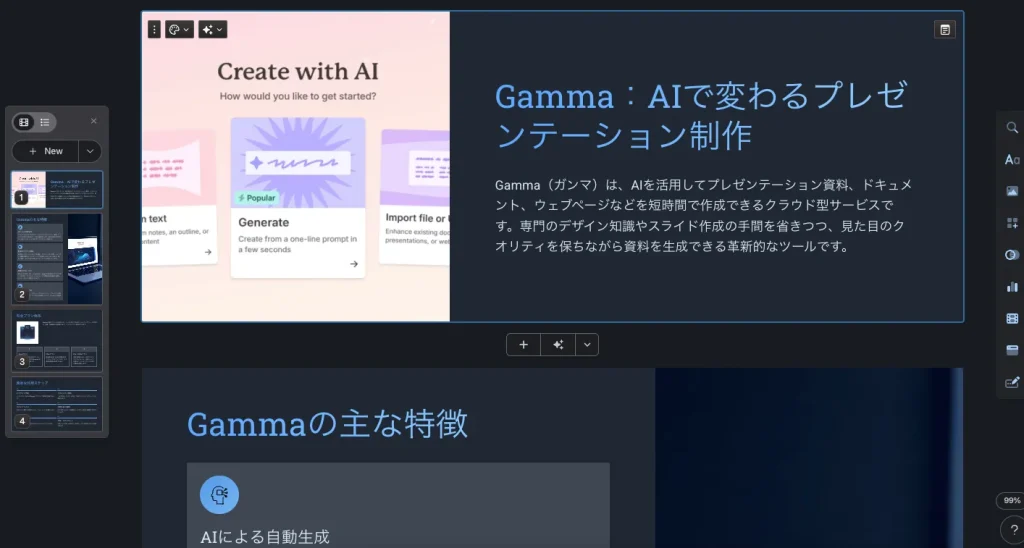Open the image insert tool
Image resolution: width=1024 pixels, height=548 pixels.
click(x=1012, y=191)
